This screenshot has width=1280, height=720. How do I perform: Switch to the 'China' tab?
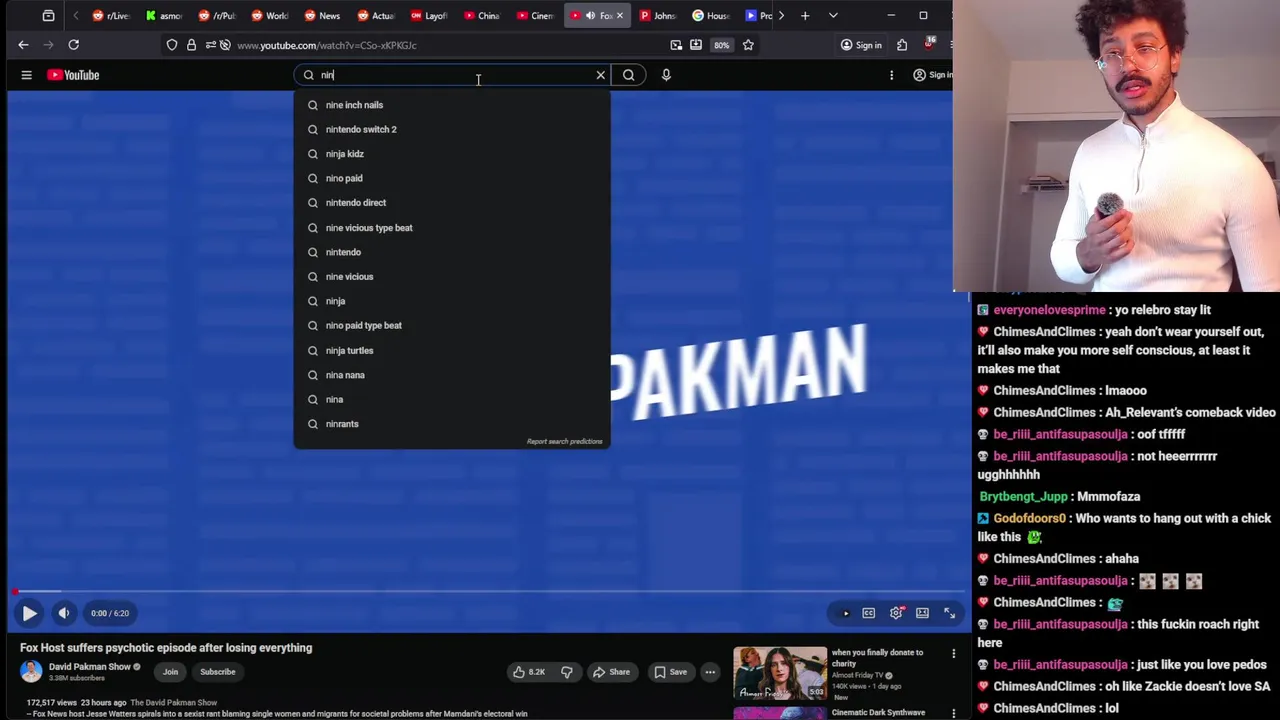click(x=481, y=15)
